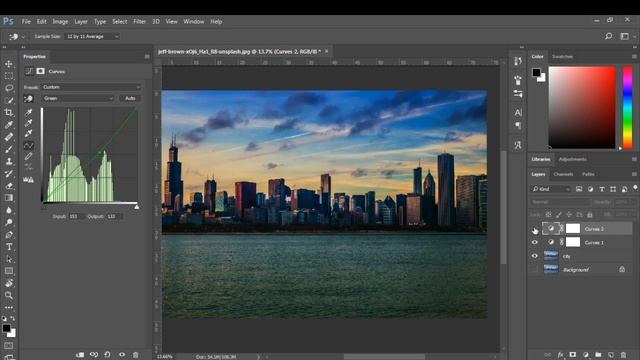Image resolution: width=640 pixels, height=360 pixels.
Task: Click the Input value field
Action: [x=76, y=216]
